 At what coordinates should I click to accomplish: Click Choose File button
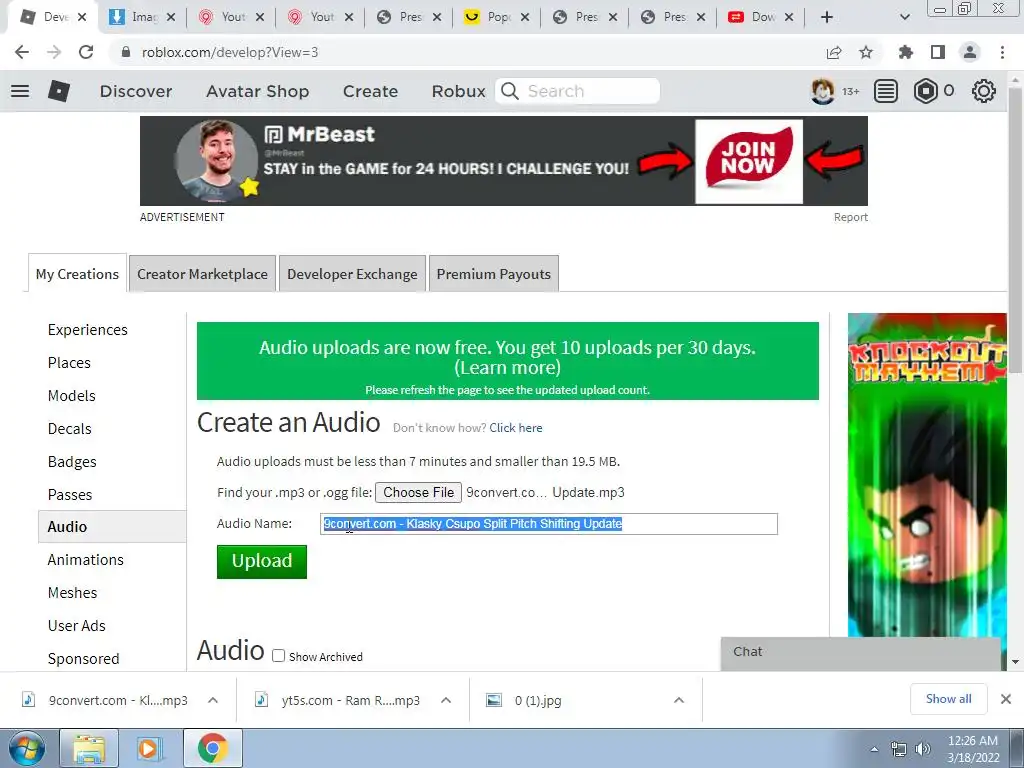[x=419, y=492]
